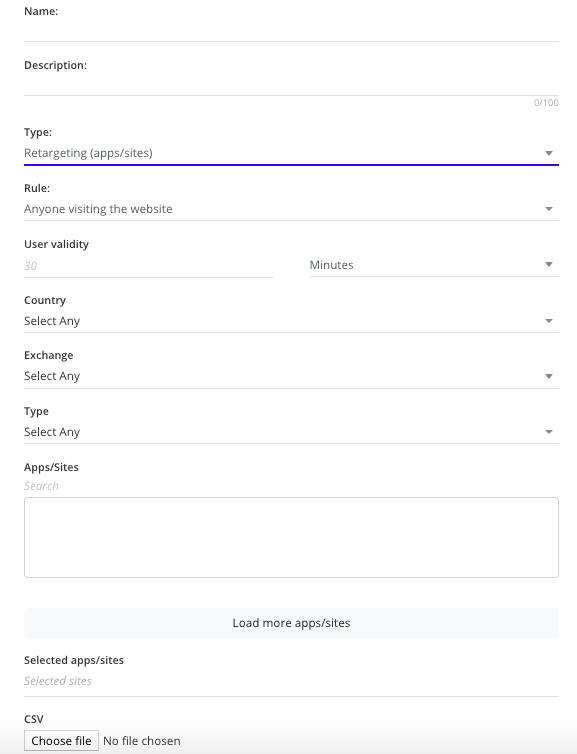Click inside the empty apps/sites list box
577x754 pixels.
click(291, 538)
